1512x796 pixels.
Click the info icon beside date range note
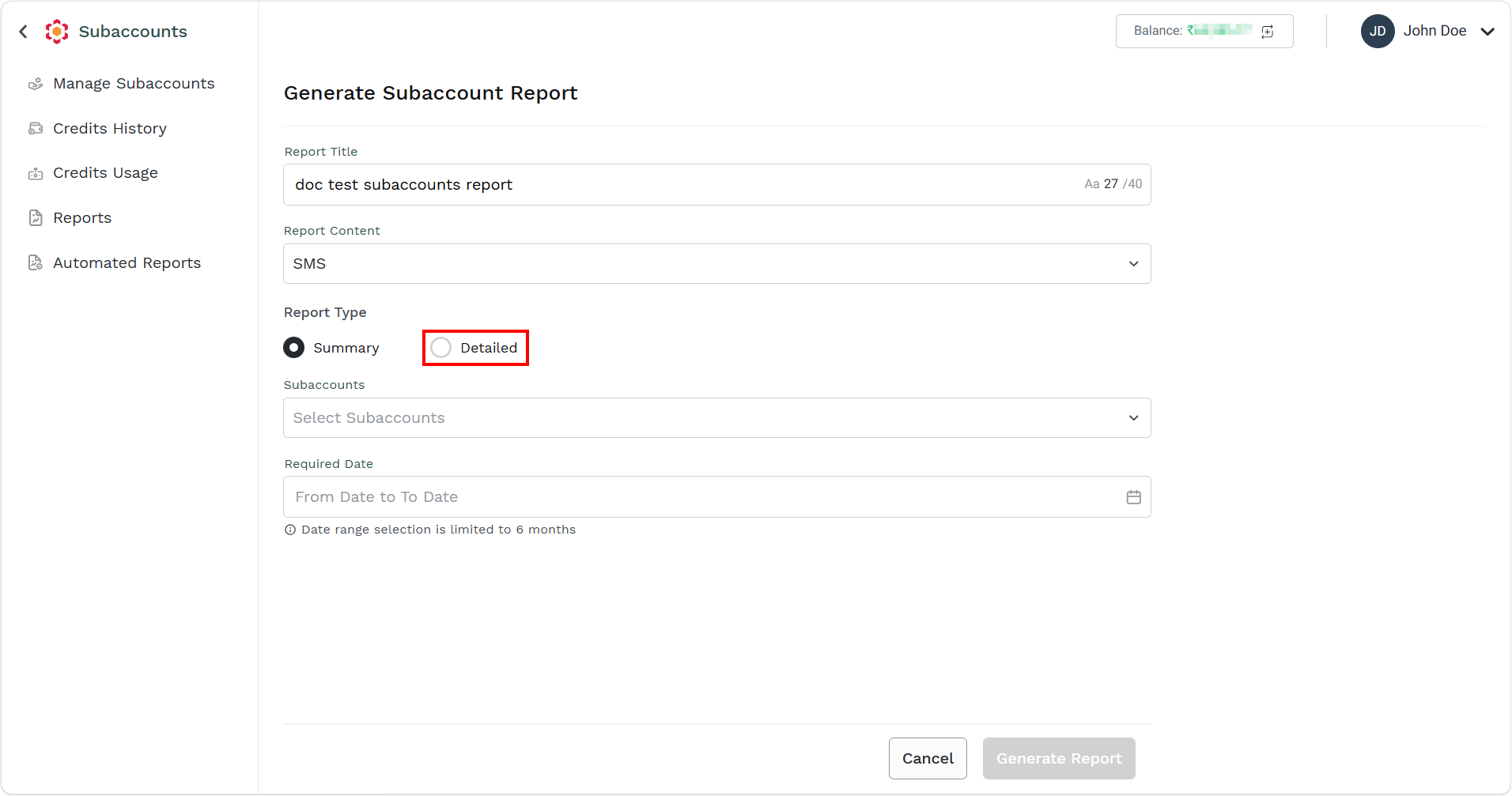[290, 530]
